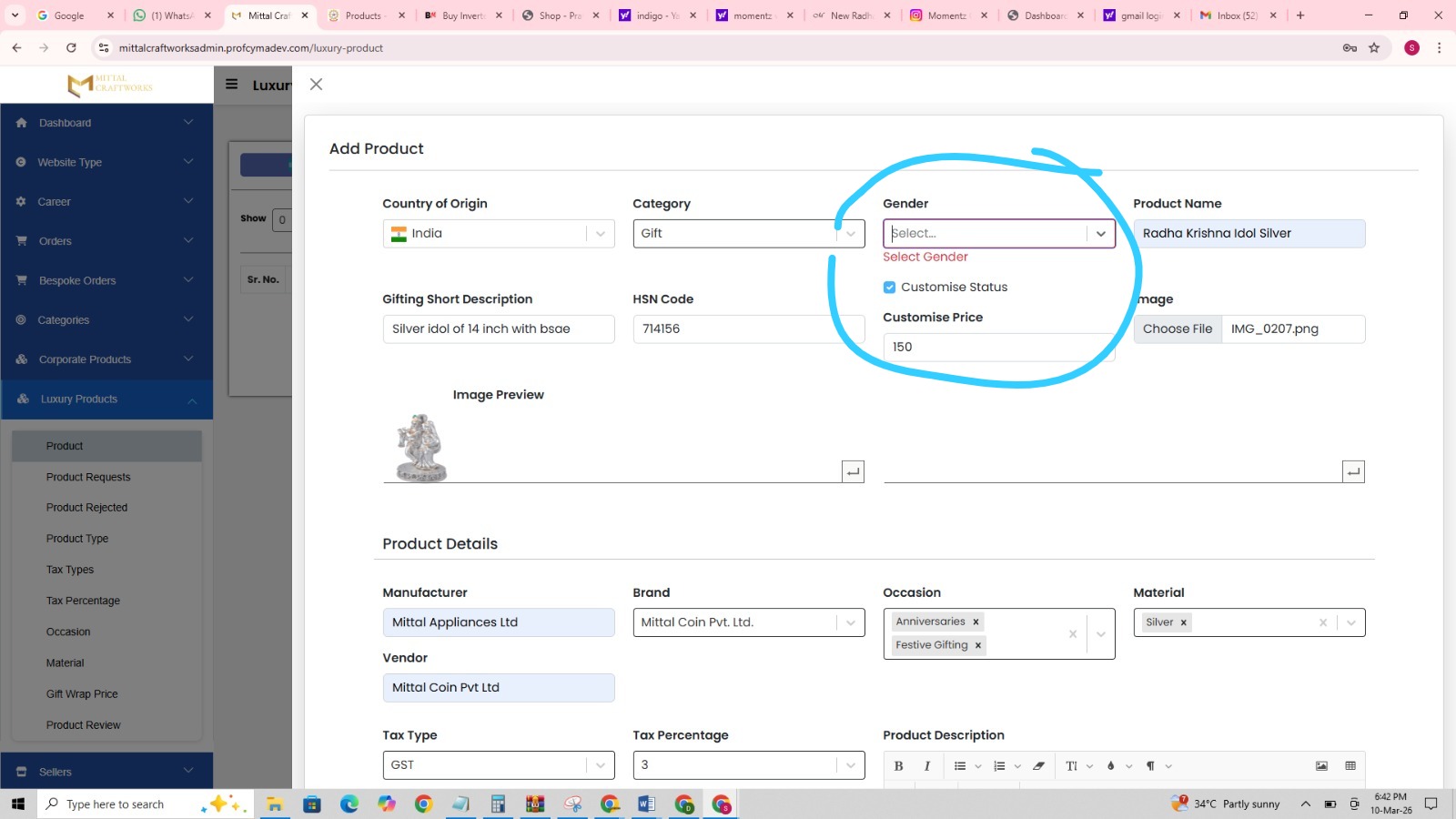Image resolution: width=1456 pixels, height=819 pixels.
Task: Open the Gender select dropdown
Action: (x=1100, y=234)
